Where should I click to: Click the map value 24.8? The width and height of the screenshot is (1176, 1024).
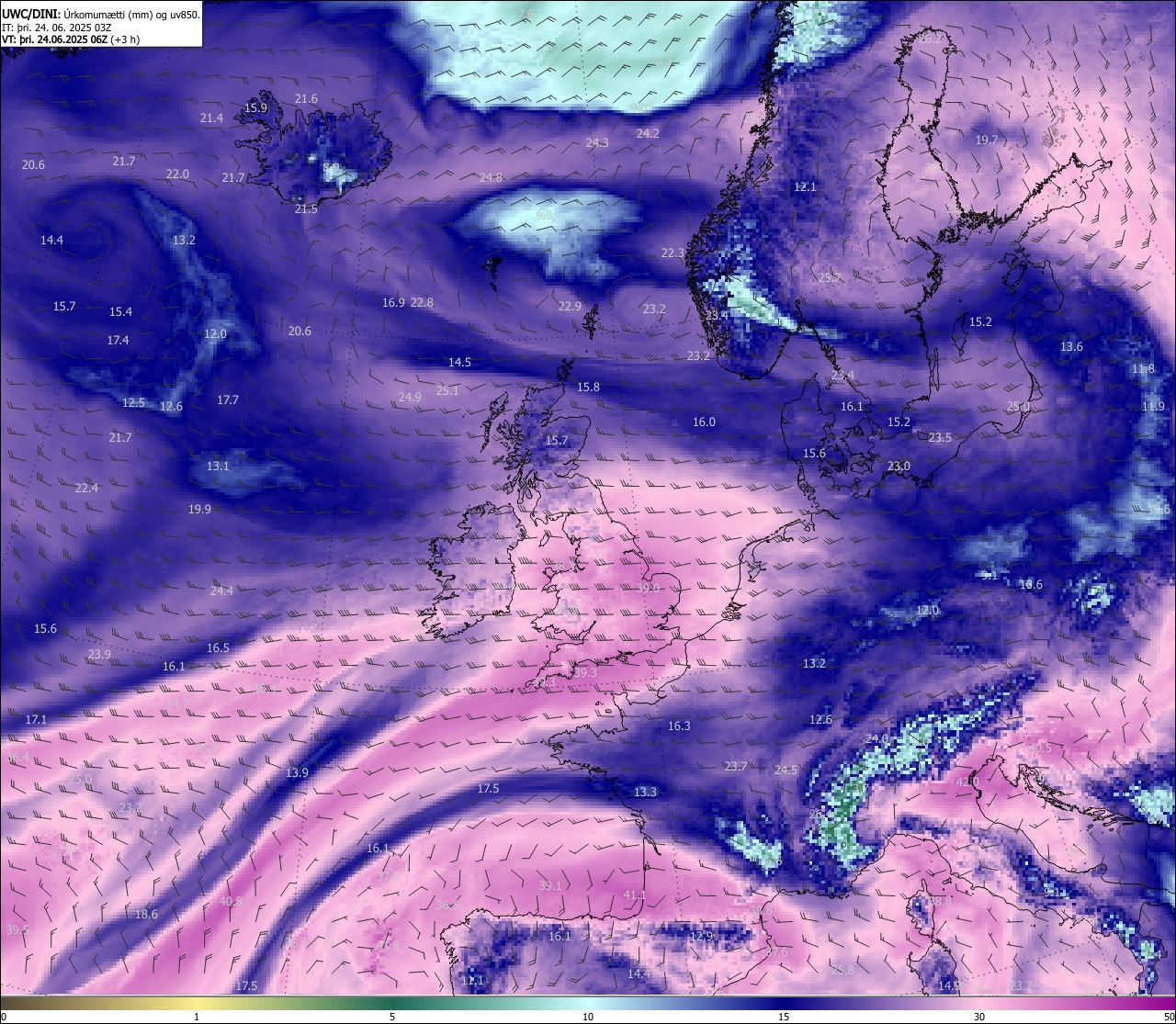pyautogui.click(x=491, y=178)
